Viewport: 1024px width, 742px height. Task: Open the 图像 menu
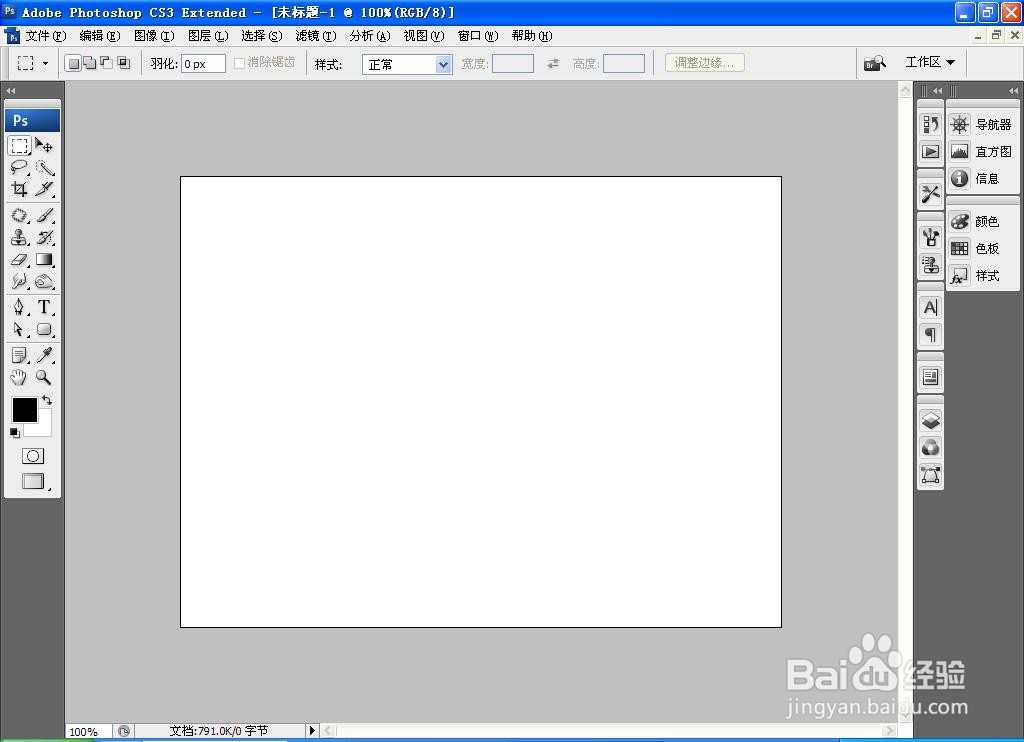click(154, 36)
